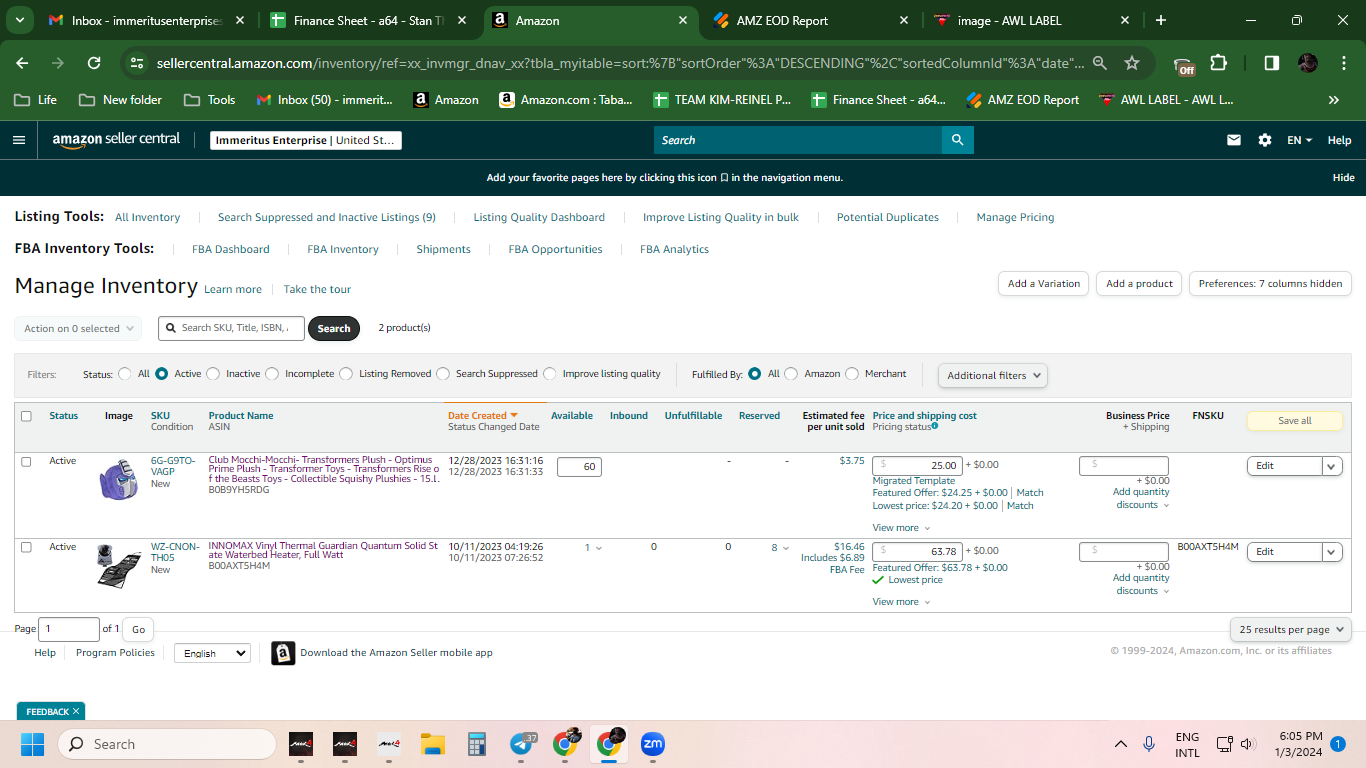This screenshot has height=768, width=1366.
Task: Open the settings gear icon
Action: [1265, 140]
